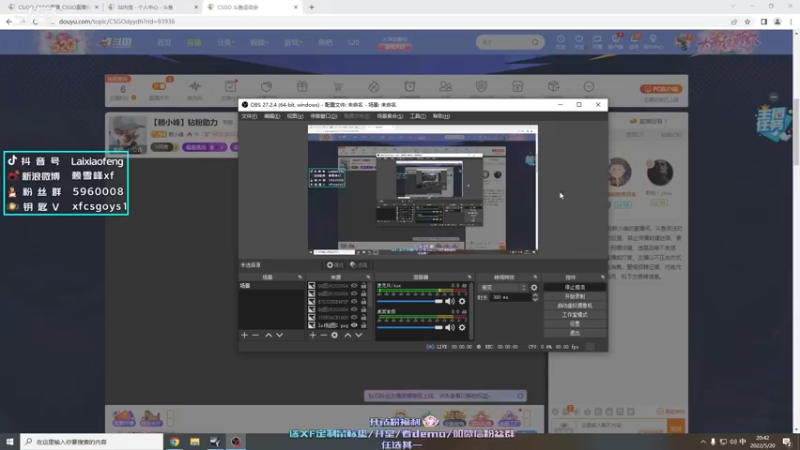The image size is (800, 450).
Task: Open File Explorer from the taskbar
Action: pyautogui.click(x=195, y=442)
